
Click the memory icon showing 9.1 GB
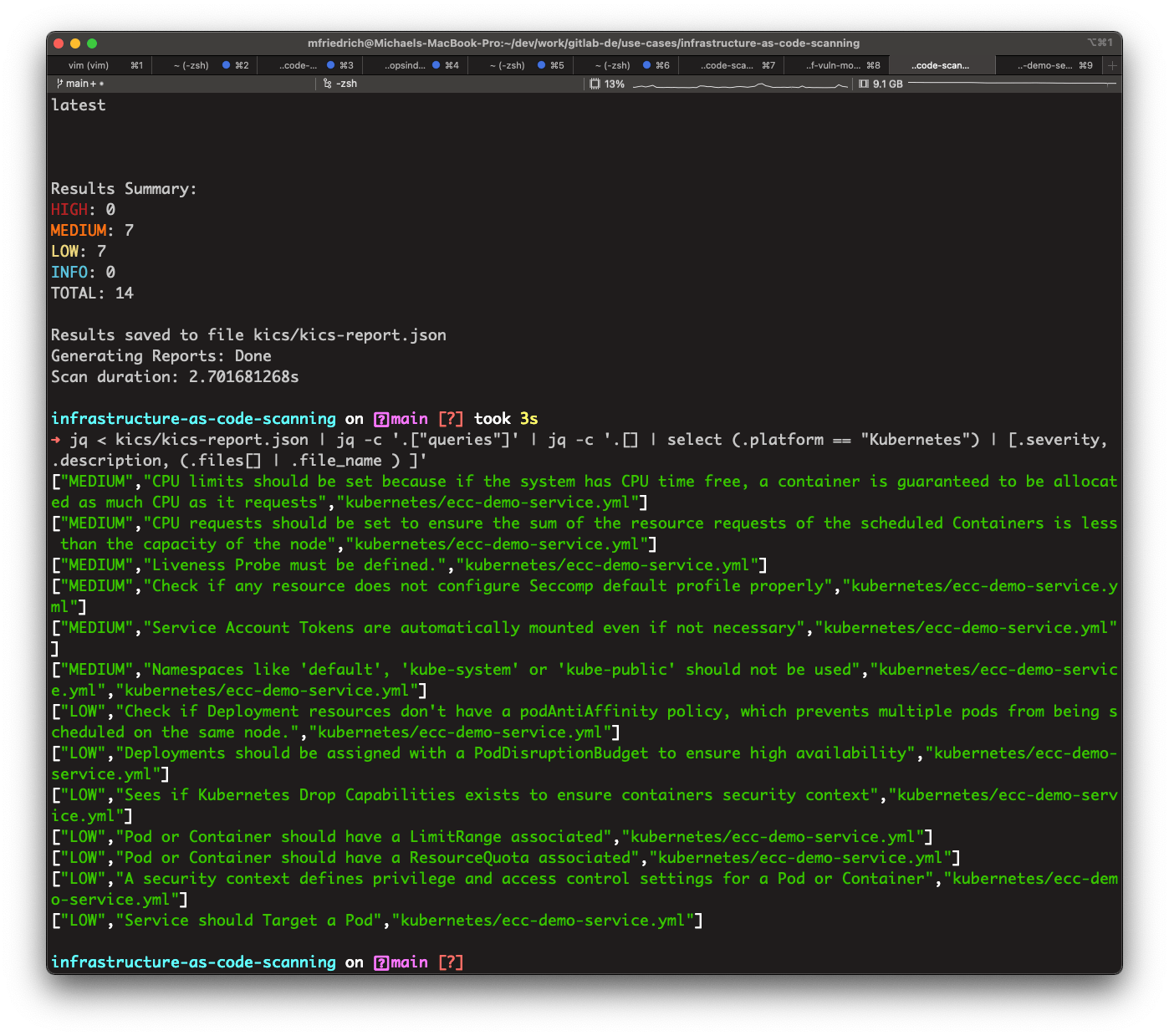click(864, 84)
